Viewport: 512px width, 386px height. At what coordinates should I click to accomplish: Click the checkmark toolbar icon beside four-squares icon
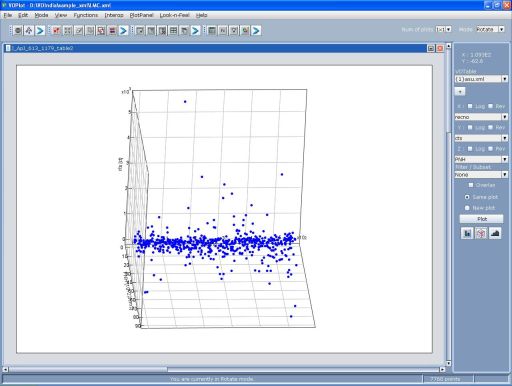coord(79,31)
